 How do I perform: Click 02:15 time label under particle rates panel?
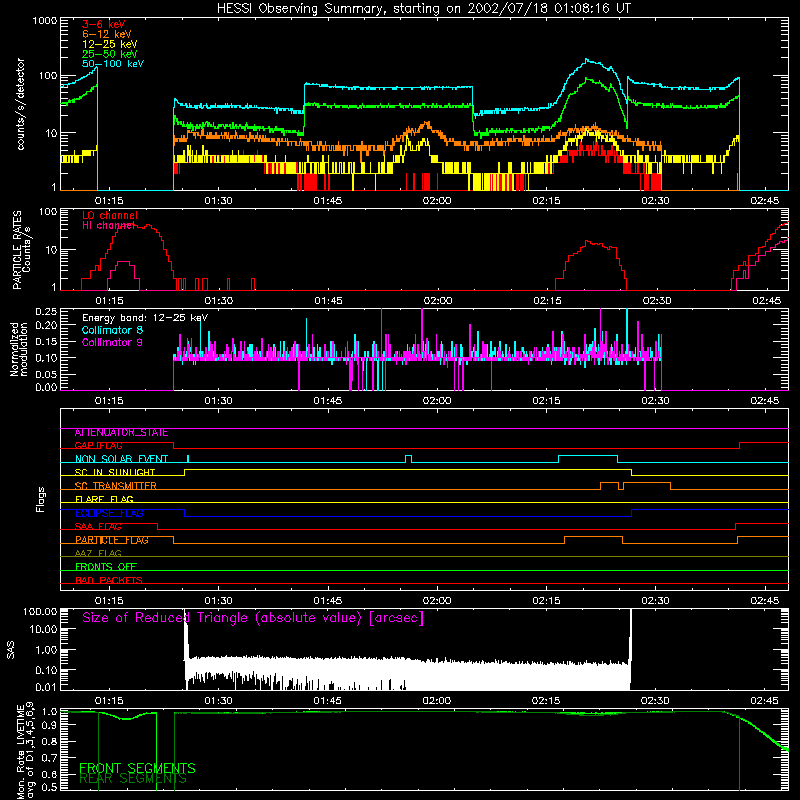coord(547,301)
